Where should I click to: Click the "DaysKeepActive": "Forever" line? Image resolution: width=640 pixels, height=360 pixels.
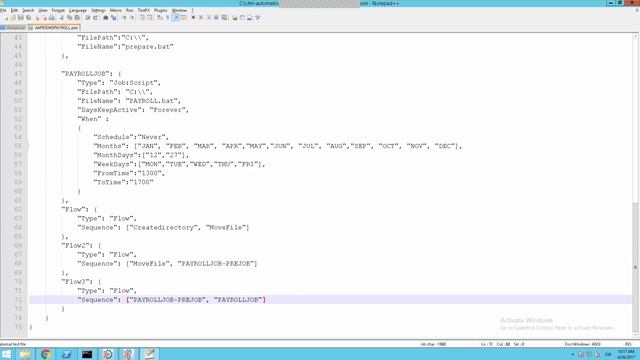(x=133, y=110)
